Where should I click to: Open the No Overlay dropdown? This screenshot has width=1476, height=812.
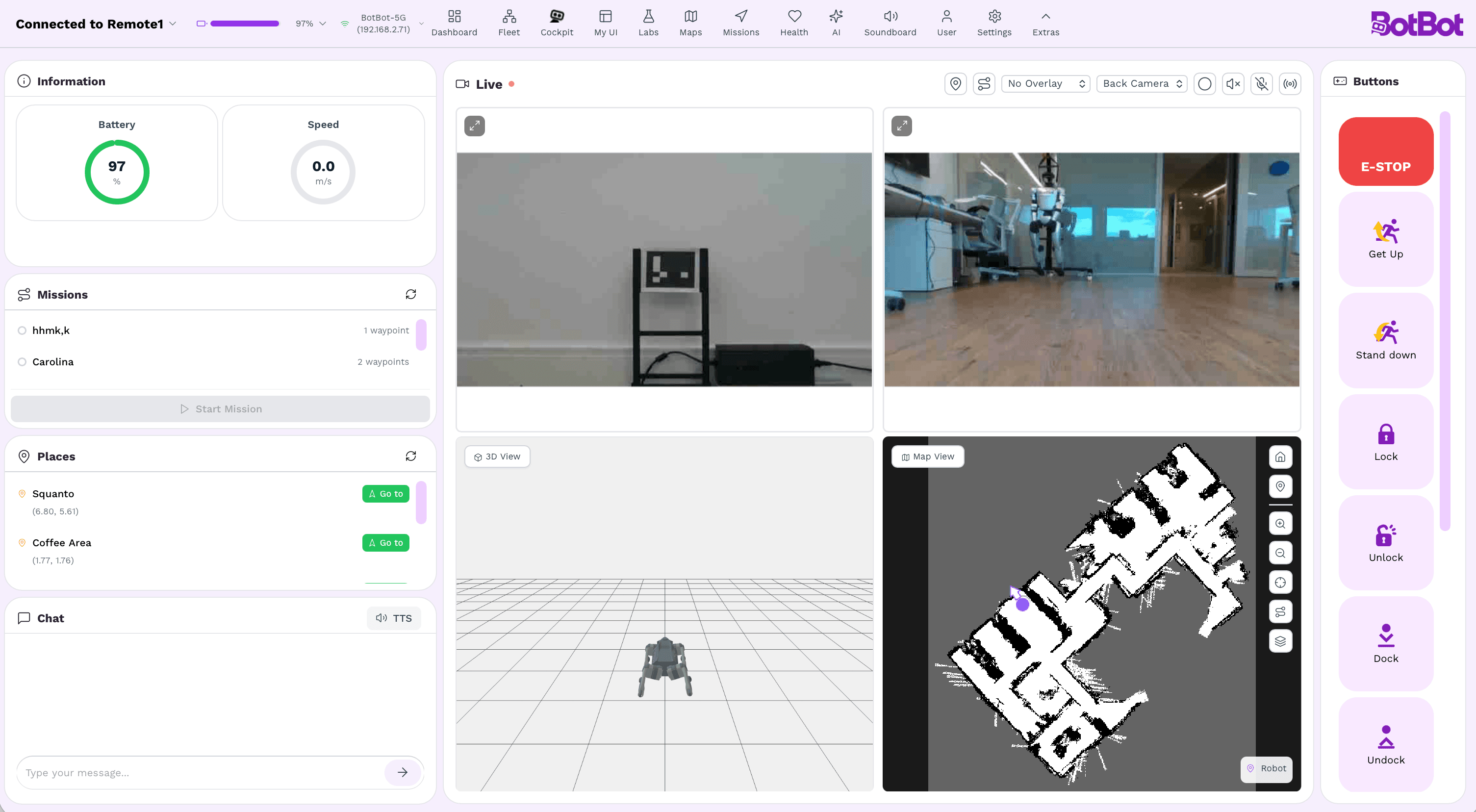[x=1045, y=84]
